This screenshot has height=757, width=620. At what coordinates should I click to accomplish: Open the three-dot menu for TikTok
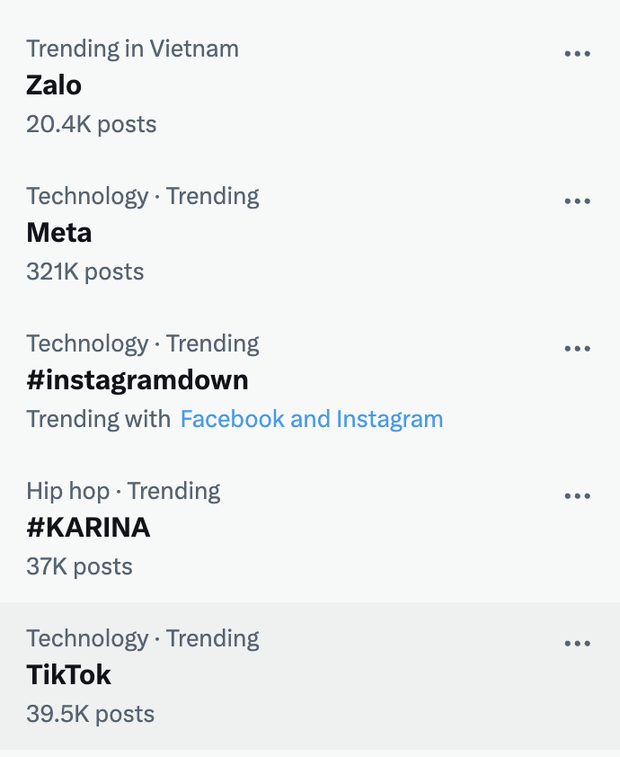coord(577,644)
